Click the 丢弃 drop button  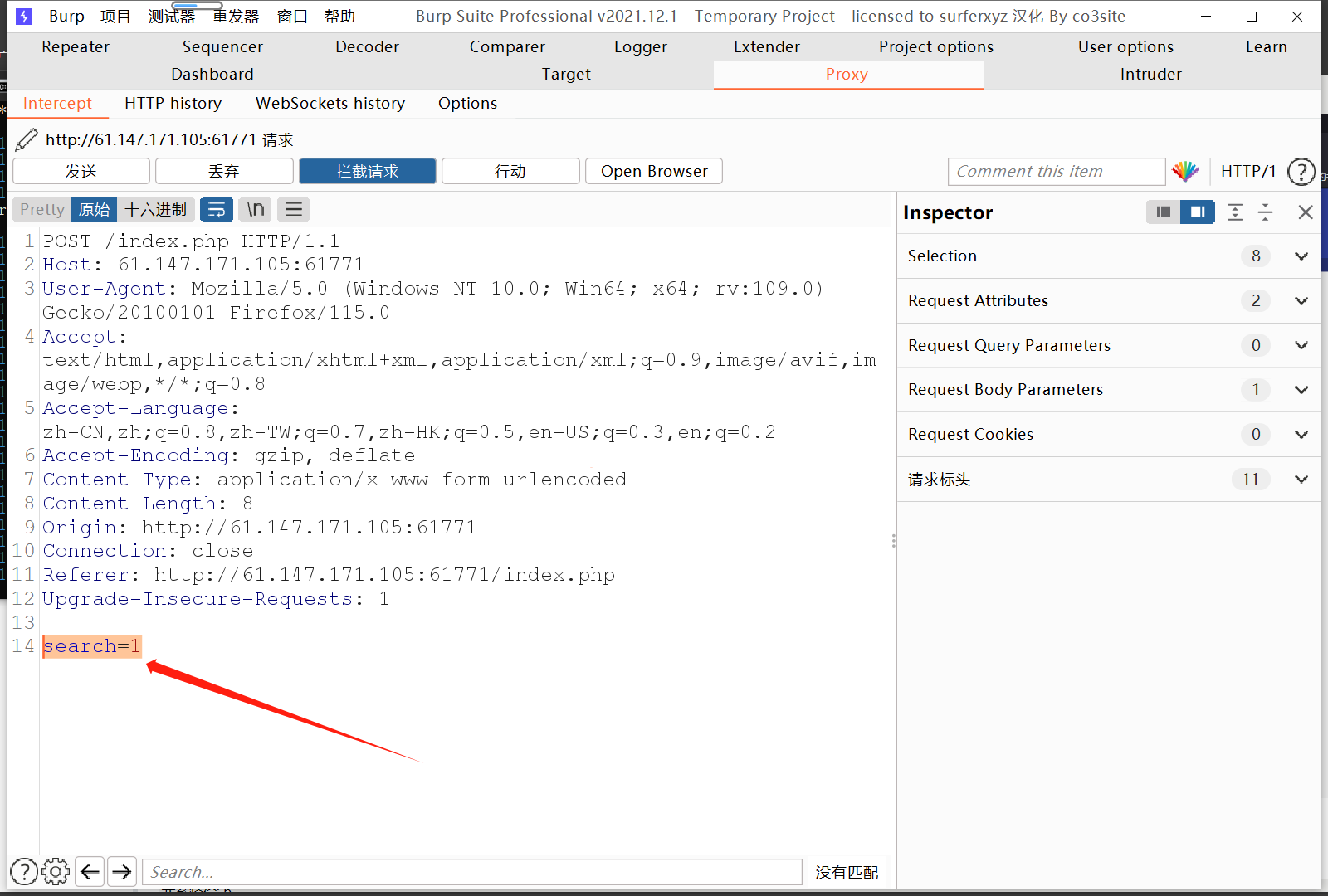(x=224, y=171)
